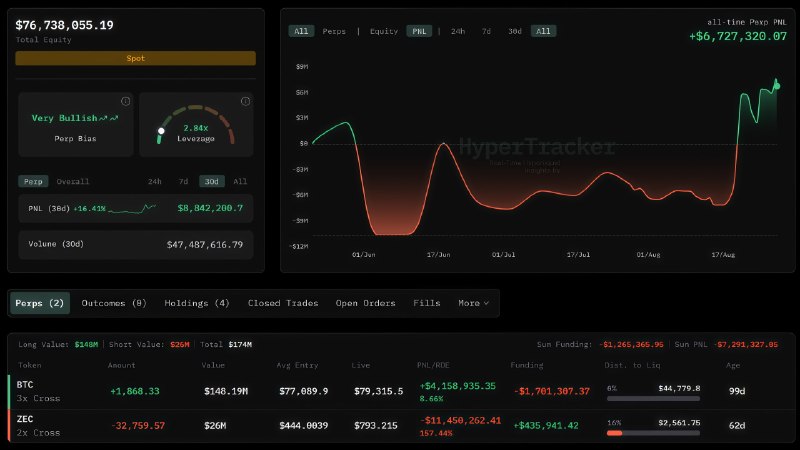The width and height of the screenshot is (800, 450).
Task: Switch to Closed Trades tab
Action: 283,303
